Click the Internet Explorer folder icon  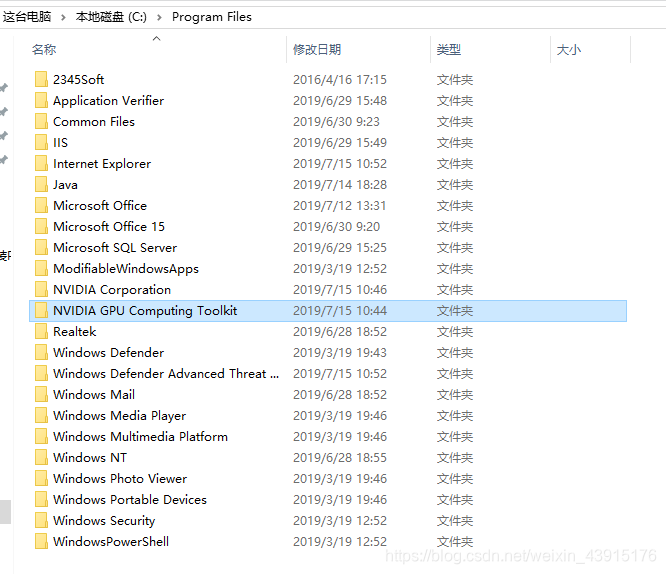point(41,164)
